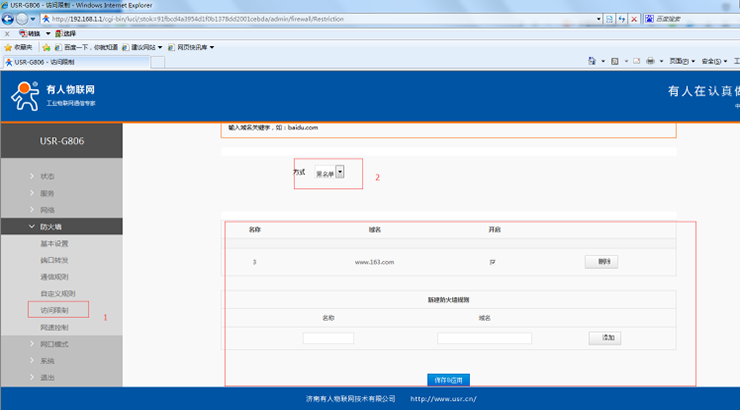Open the 访问限制 sidebar menu item

(54, 310)
